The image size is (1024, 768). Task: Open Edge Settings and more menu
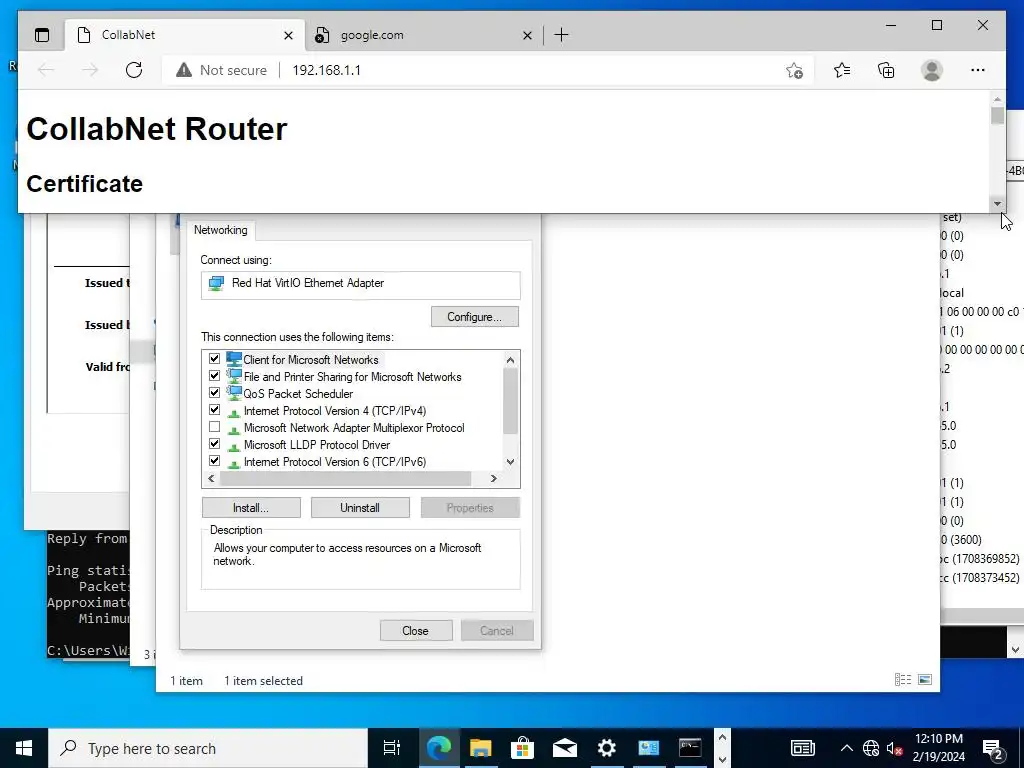[978, 70]
